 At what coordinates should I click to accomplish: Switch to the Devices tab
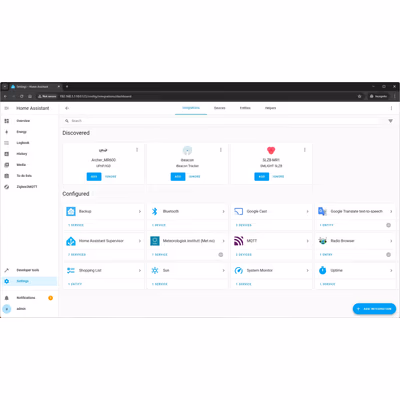tap(219, 108)
